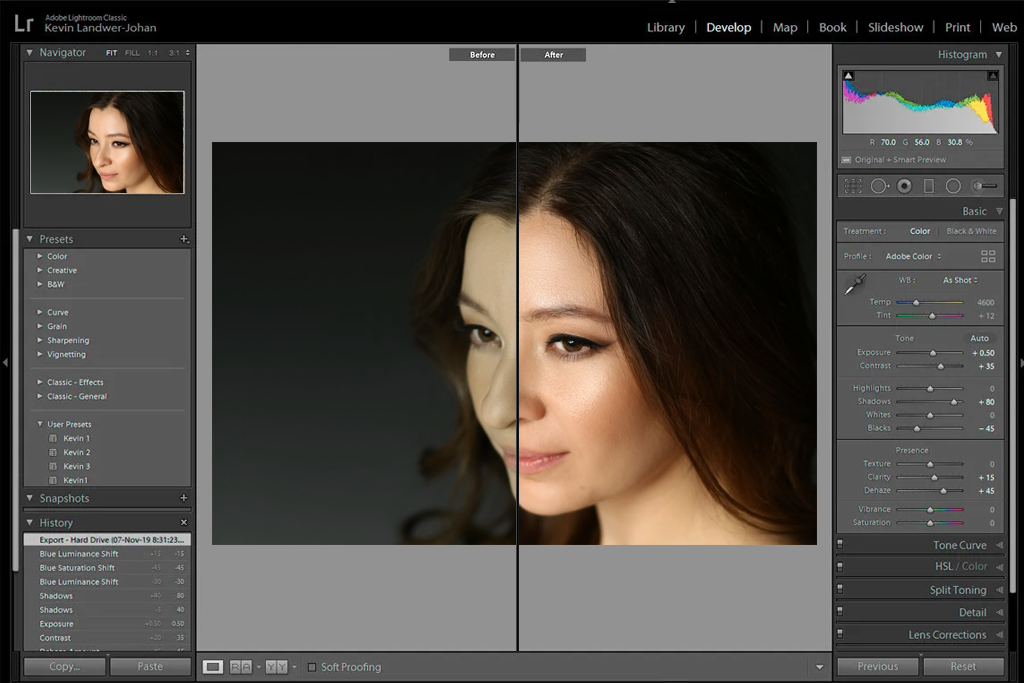Image resolution: width=1024 pixels, height=683 pixels.
Task: Collapse the Histogram panel
Action: click(999, 55)
